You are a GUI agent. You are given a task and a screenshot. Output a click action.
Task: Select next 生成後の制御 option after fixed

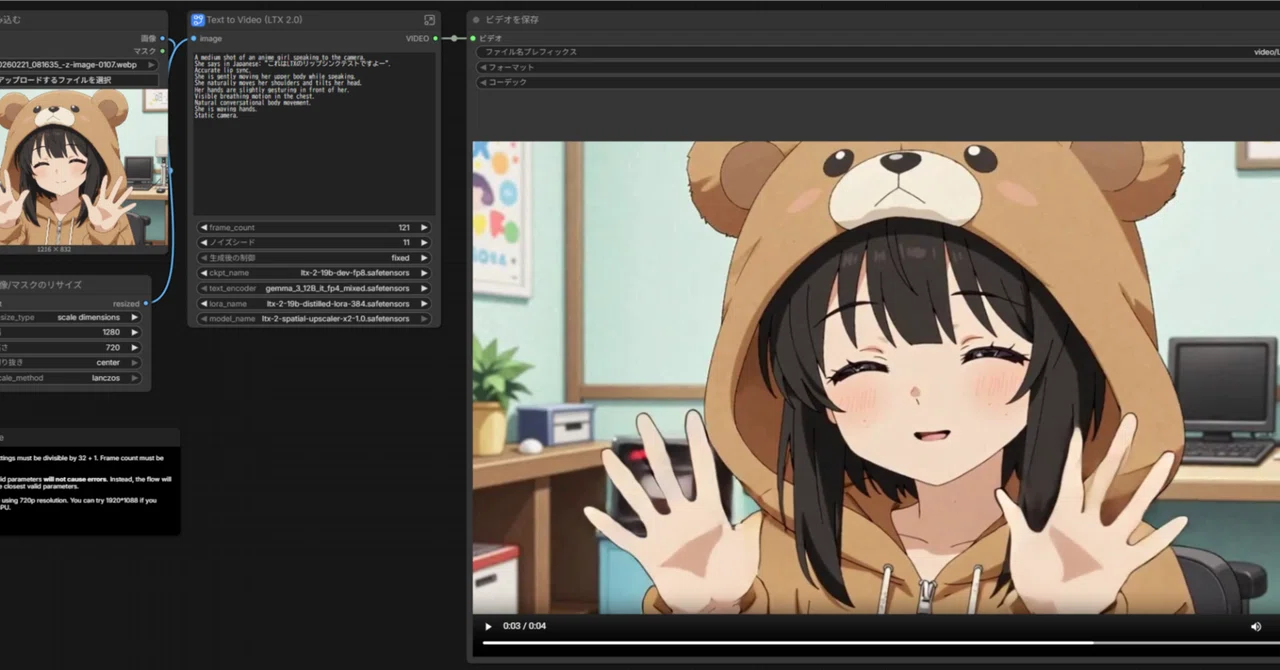(x=424, y=258)
